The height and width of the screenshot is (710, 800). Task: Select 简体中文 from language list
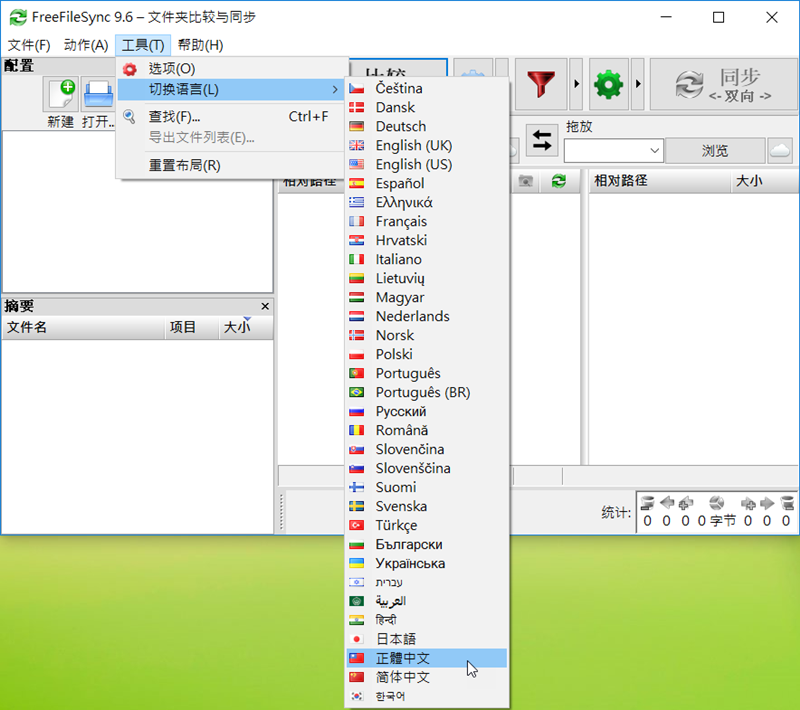[x=403, y=677]
